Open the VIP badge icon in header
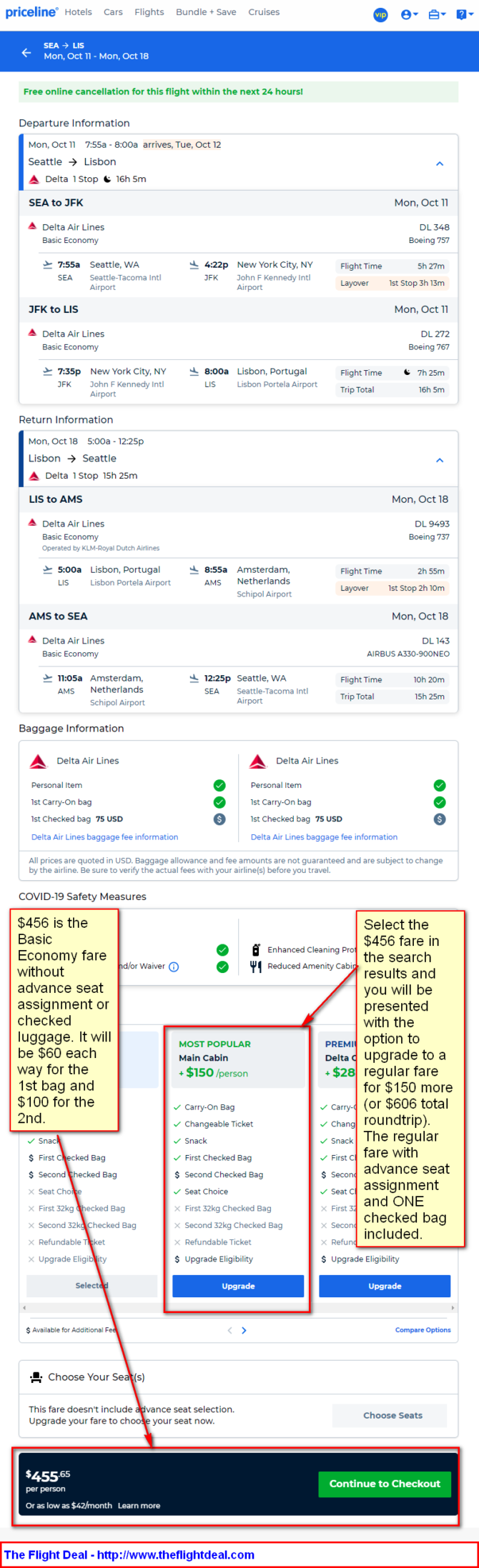The height and width of the screenshot is (1568, 479). click(x=380, y=14)
